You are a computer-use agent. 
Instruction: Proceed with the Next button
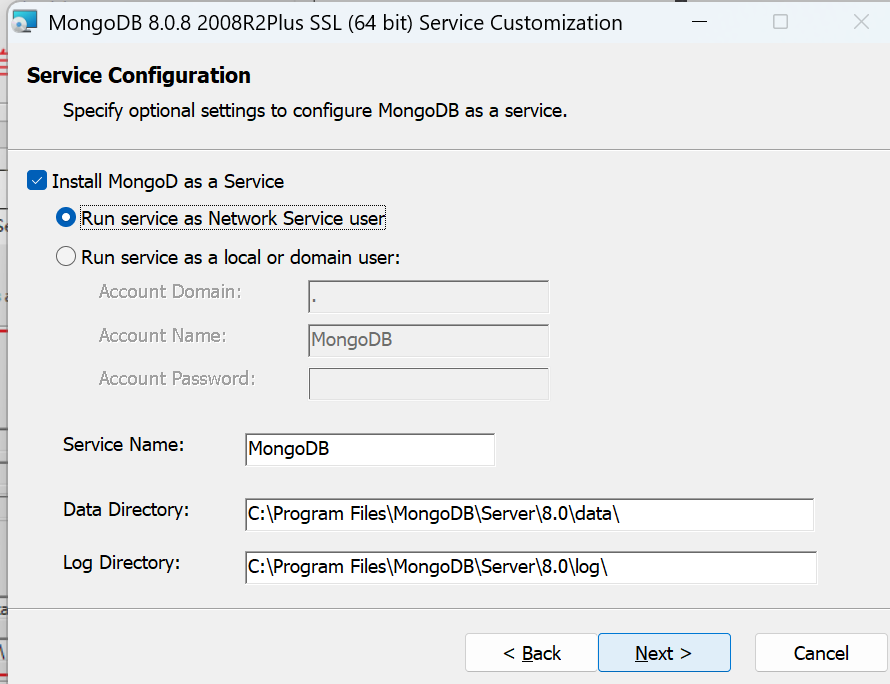coord(664,653)
